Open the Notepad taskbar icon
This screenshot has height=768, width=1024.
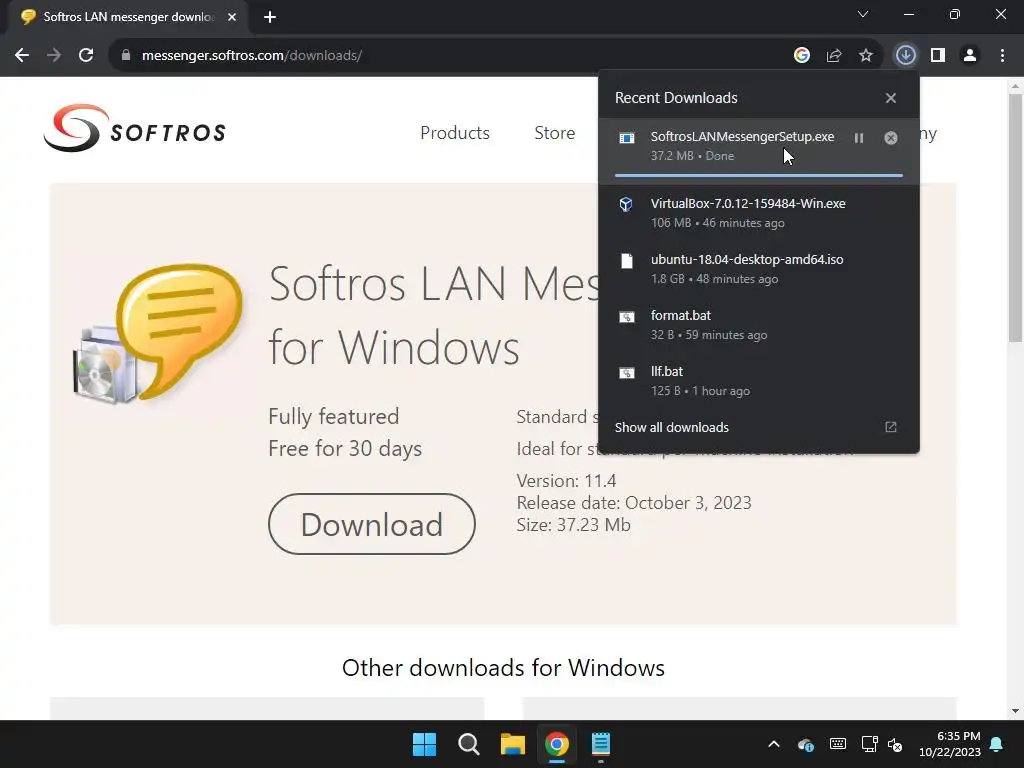601,744
